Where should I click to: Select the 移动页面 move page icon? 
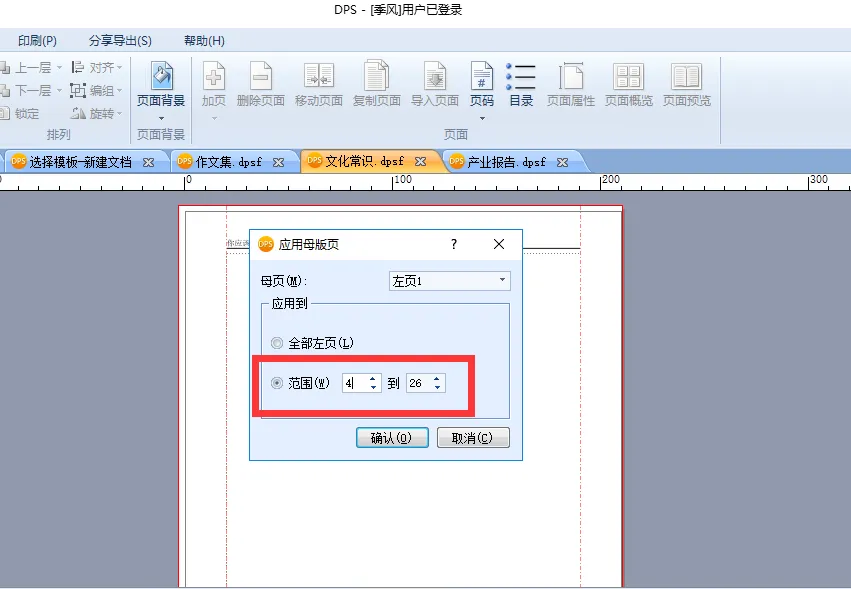click(319, 84)
